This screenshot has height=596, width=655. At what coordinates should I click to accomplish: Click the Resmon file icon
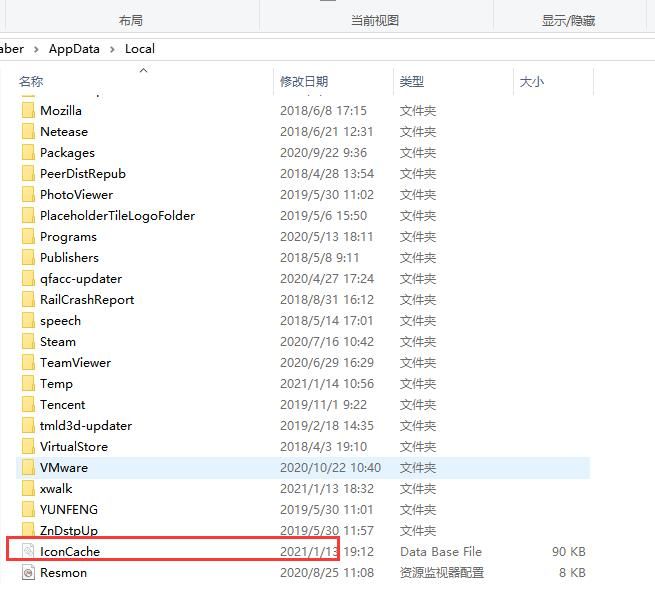point(28,573)
